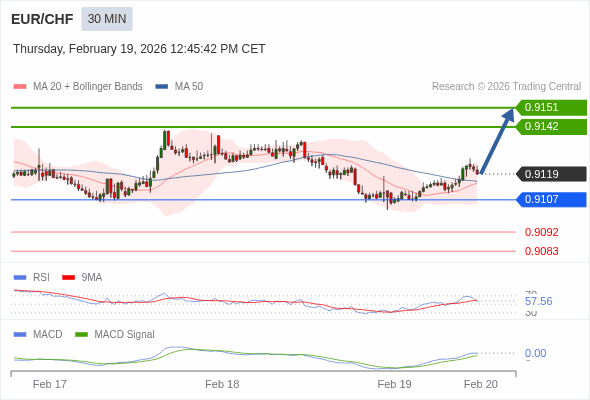This screenshot has height=400, width=590.
Task: Click the Feb 18 date axis label
Action: pyautogui.click(x=222, y=384)
